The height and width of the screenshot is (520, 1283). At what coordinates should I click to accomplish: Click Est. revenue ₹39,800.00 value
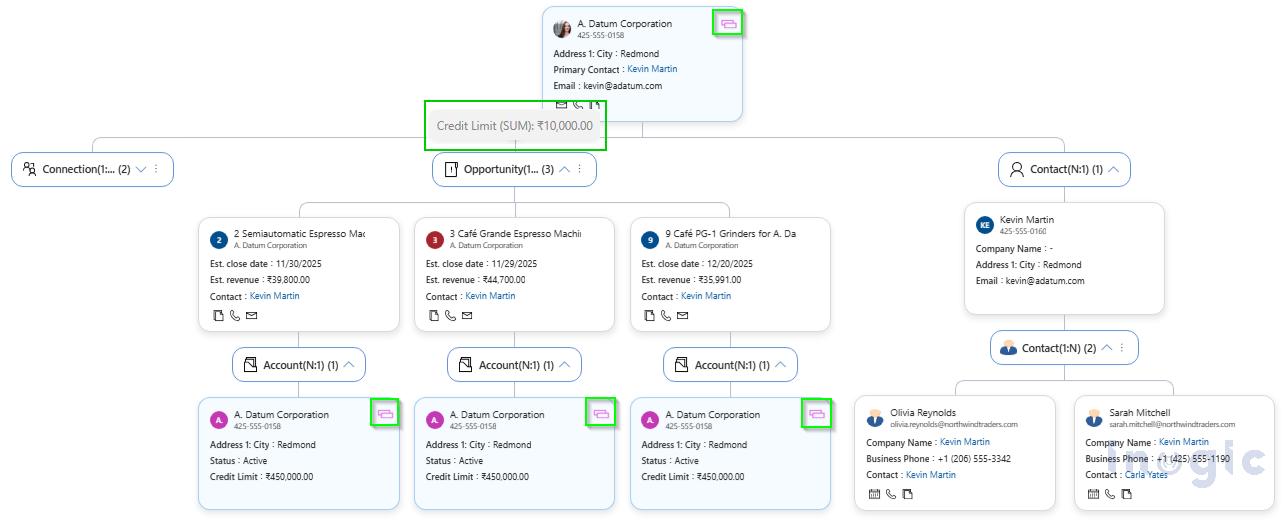pos(288,280)
